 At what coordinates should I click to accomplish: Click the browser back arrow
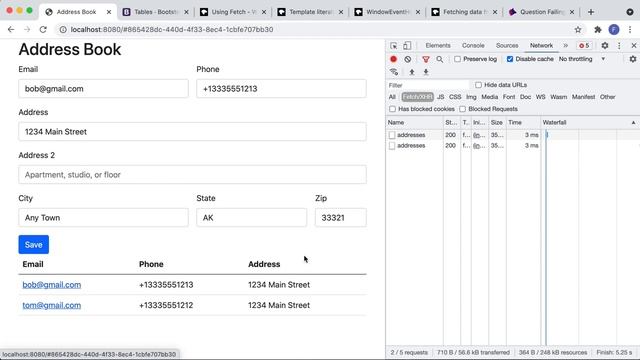click(11, 29)
